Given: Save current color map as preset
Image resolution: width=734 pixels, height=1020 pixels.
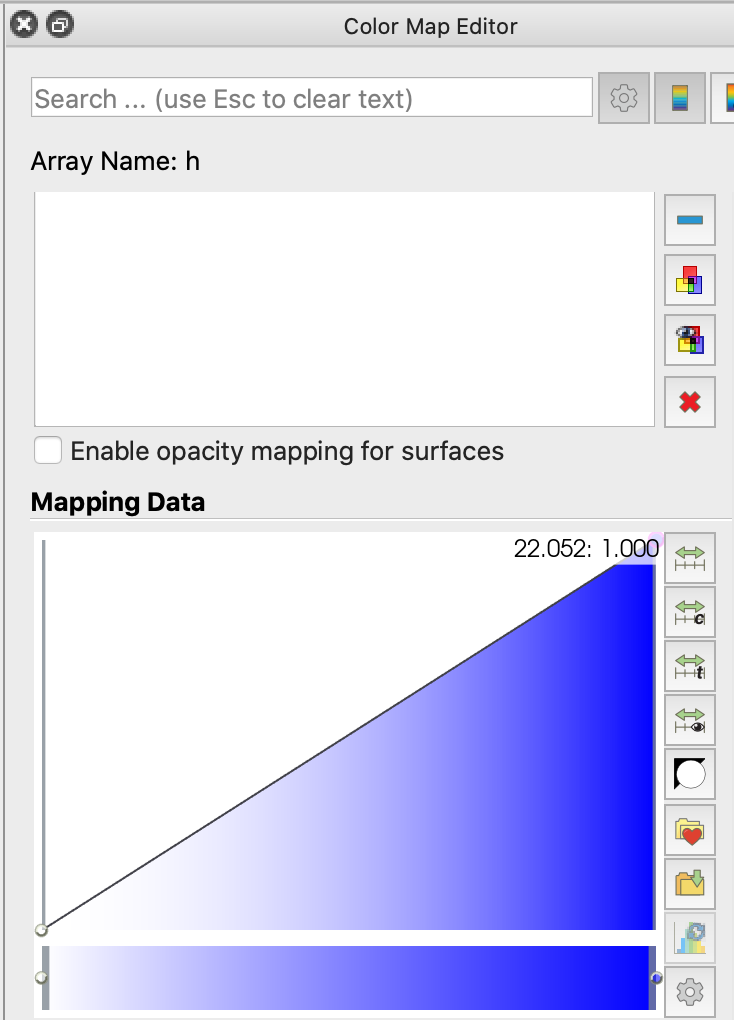Looking at the screenshot, I should pos(690,883).
